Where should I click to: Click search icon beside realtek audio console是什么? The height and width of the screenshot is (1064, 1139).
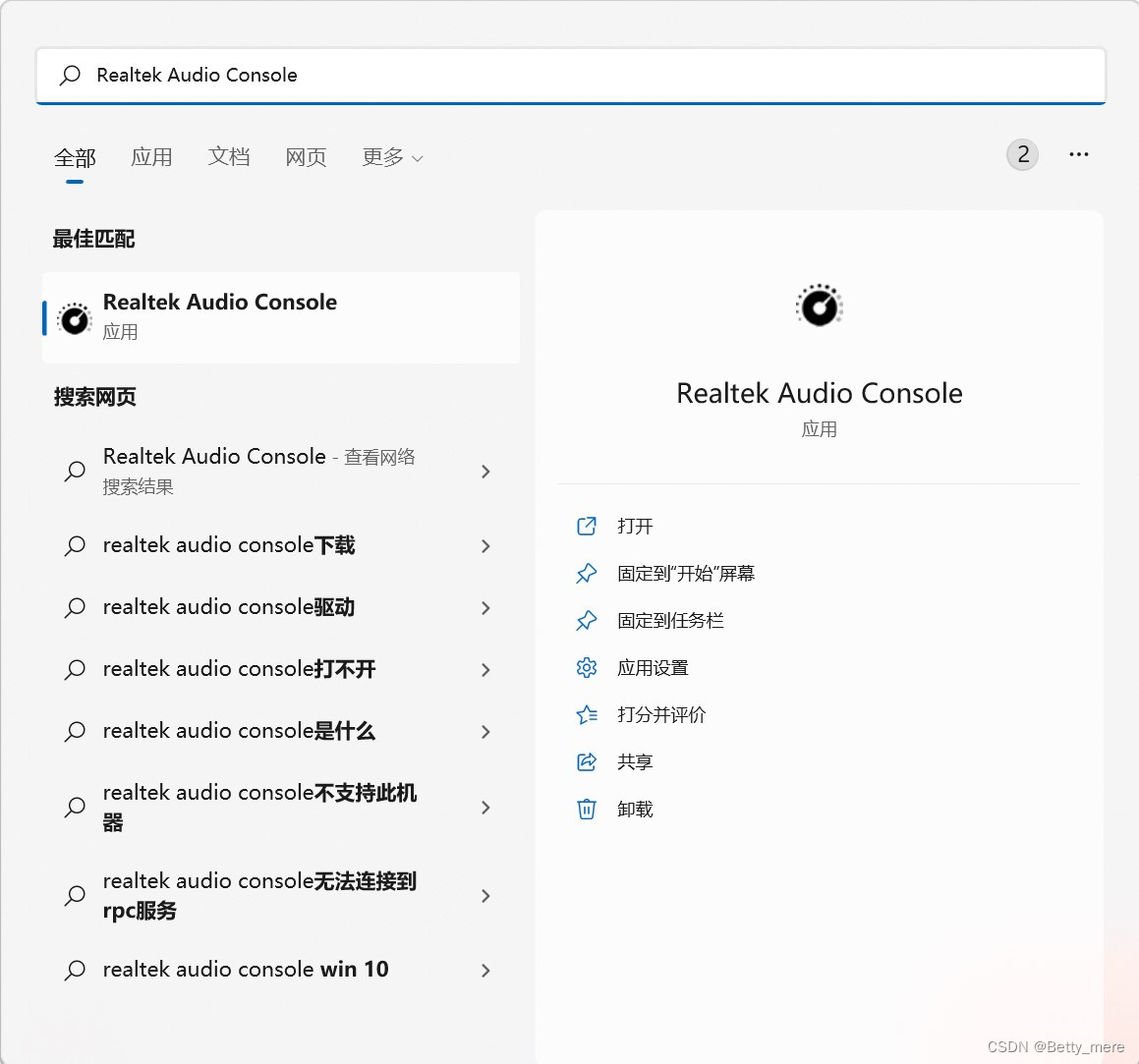[x=75, y=731]
